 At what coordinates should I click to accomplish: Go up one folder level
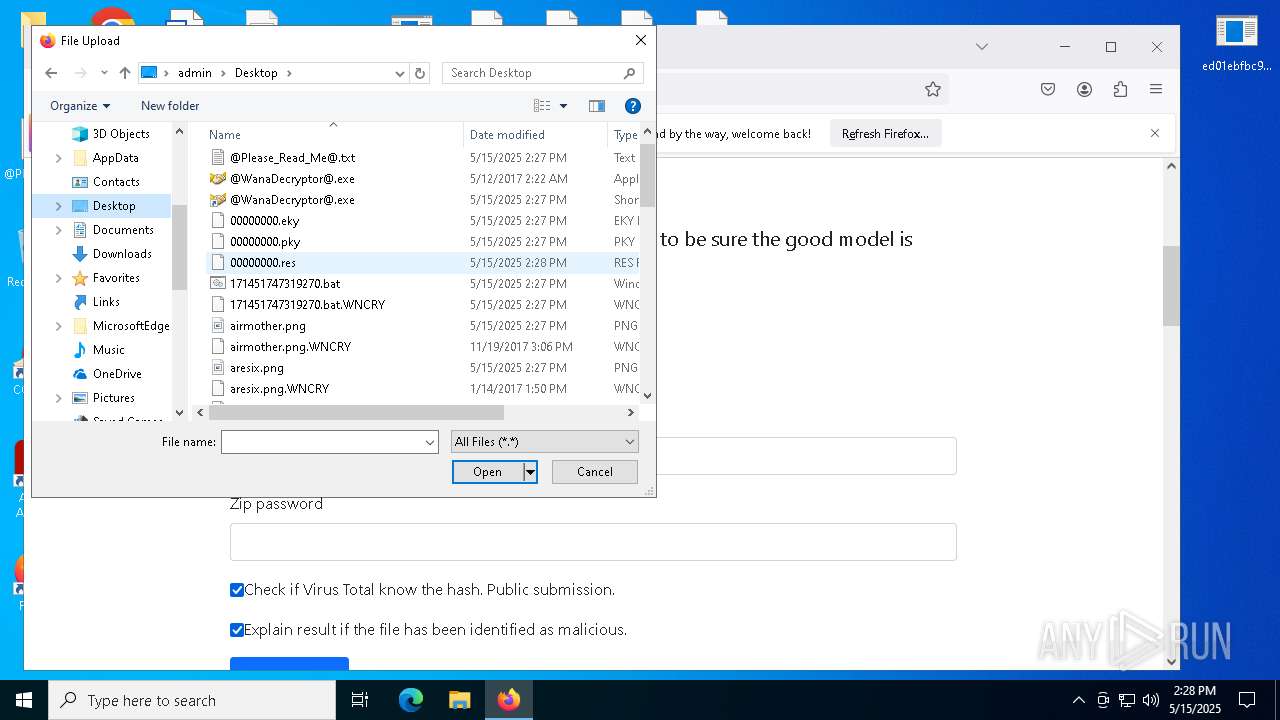tap(125, 73)
